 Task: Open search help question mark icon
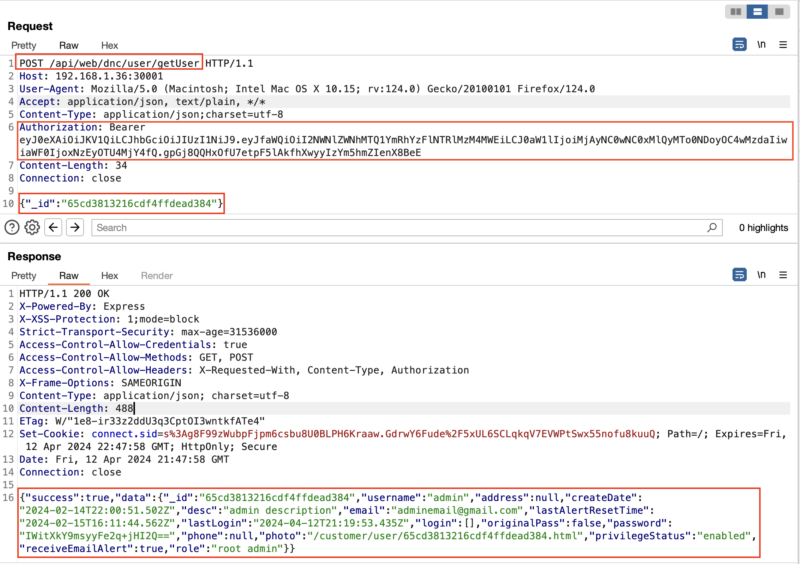pos(12,227)
